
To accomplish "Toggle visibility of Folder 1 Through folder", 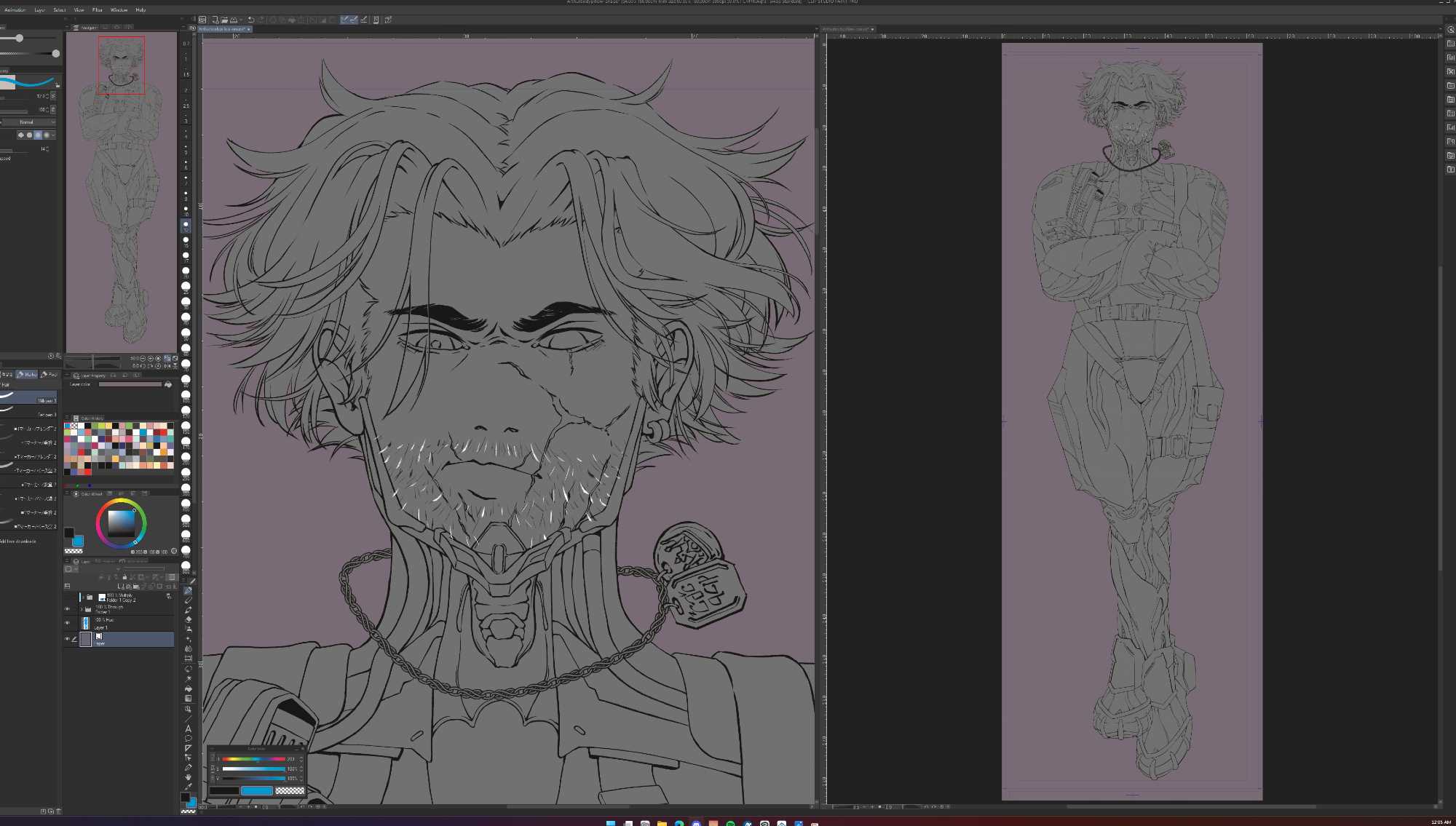I will 68,609.
